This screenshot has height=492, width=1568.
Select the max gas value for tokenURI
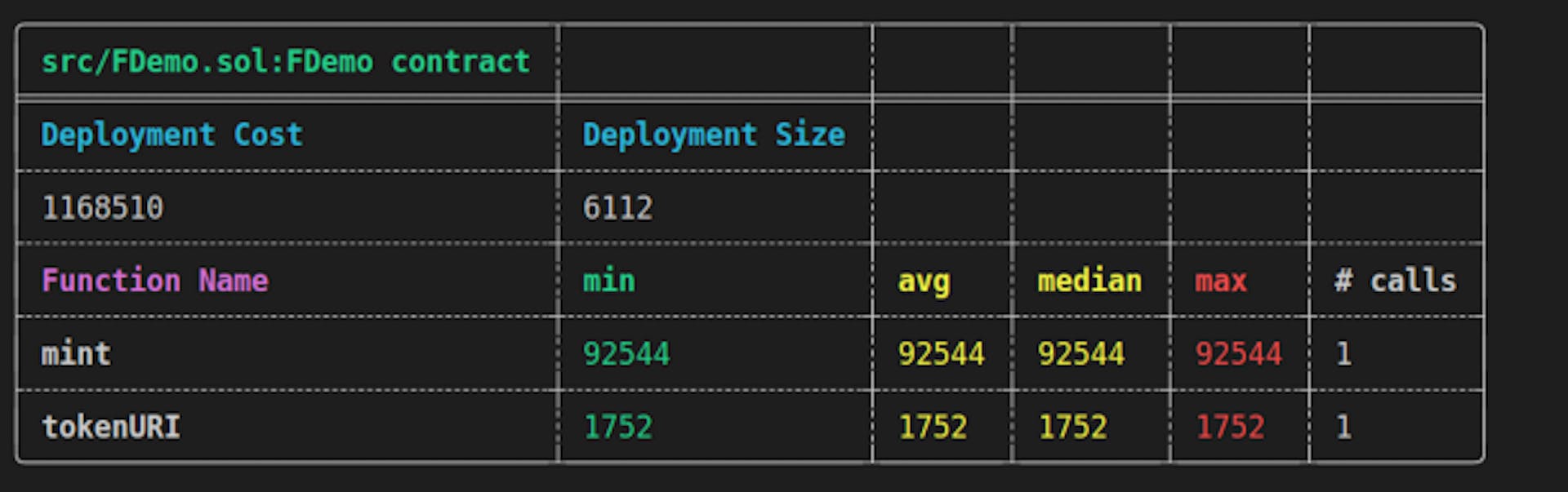(1230, 427)
